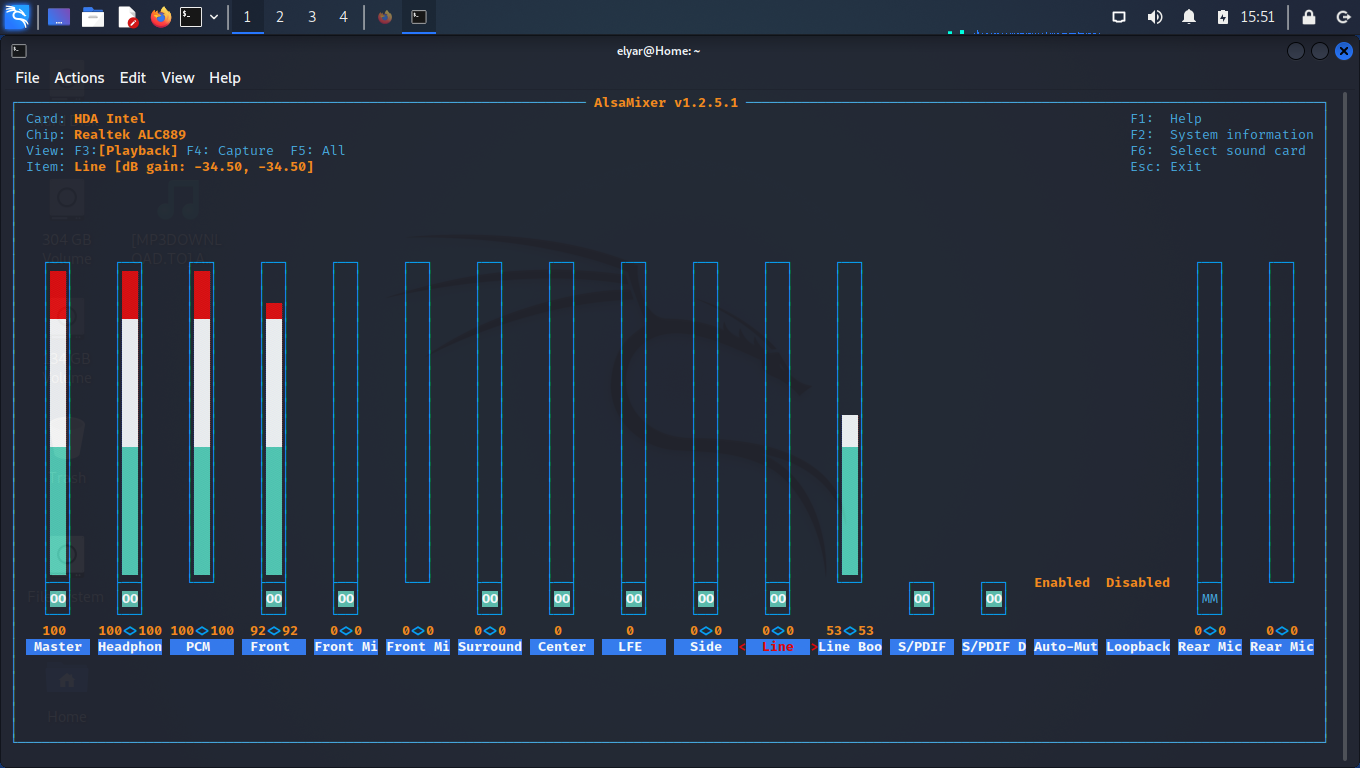Click the F6 Select sound card text
Image resolution: width=1360 pixels, height=768 pixels.
(x=1218, y=151)
